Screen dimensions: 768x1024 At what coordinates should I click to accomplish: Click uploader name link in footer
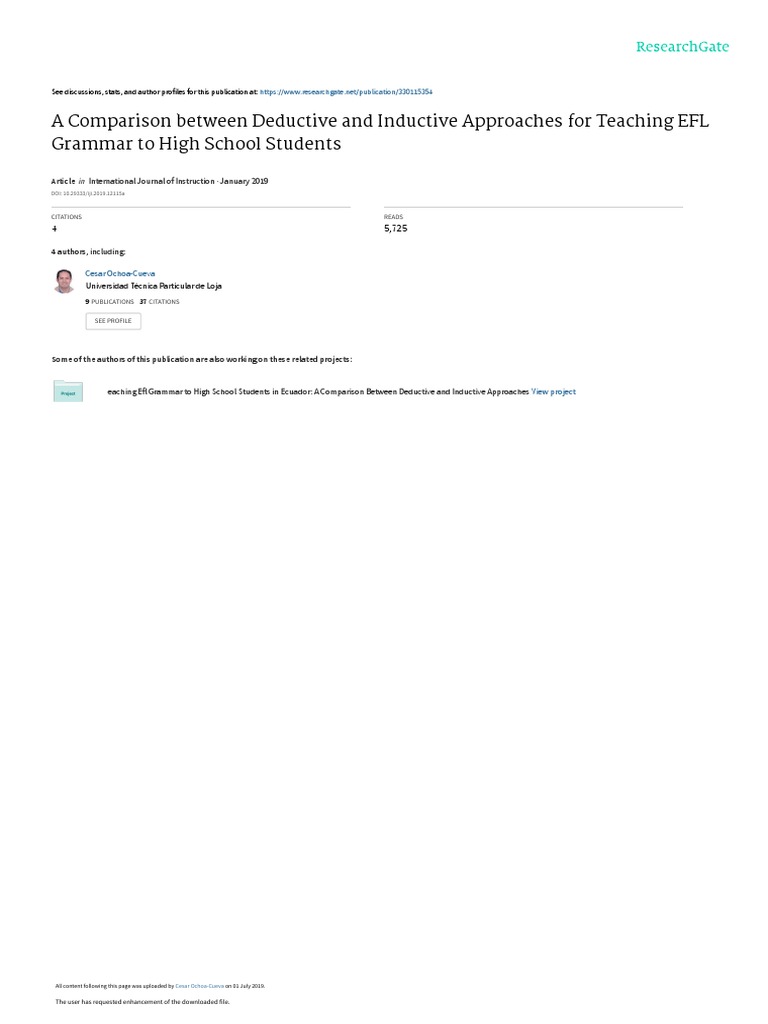200,986
